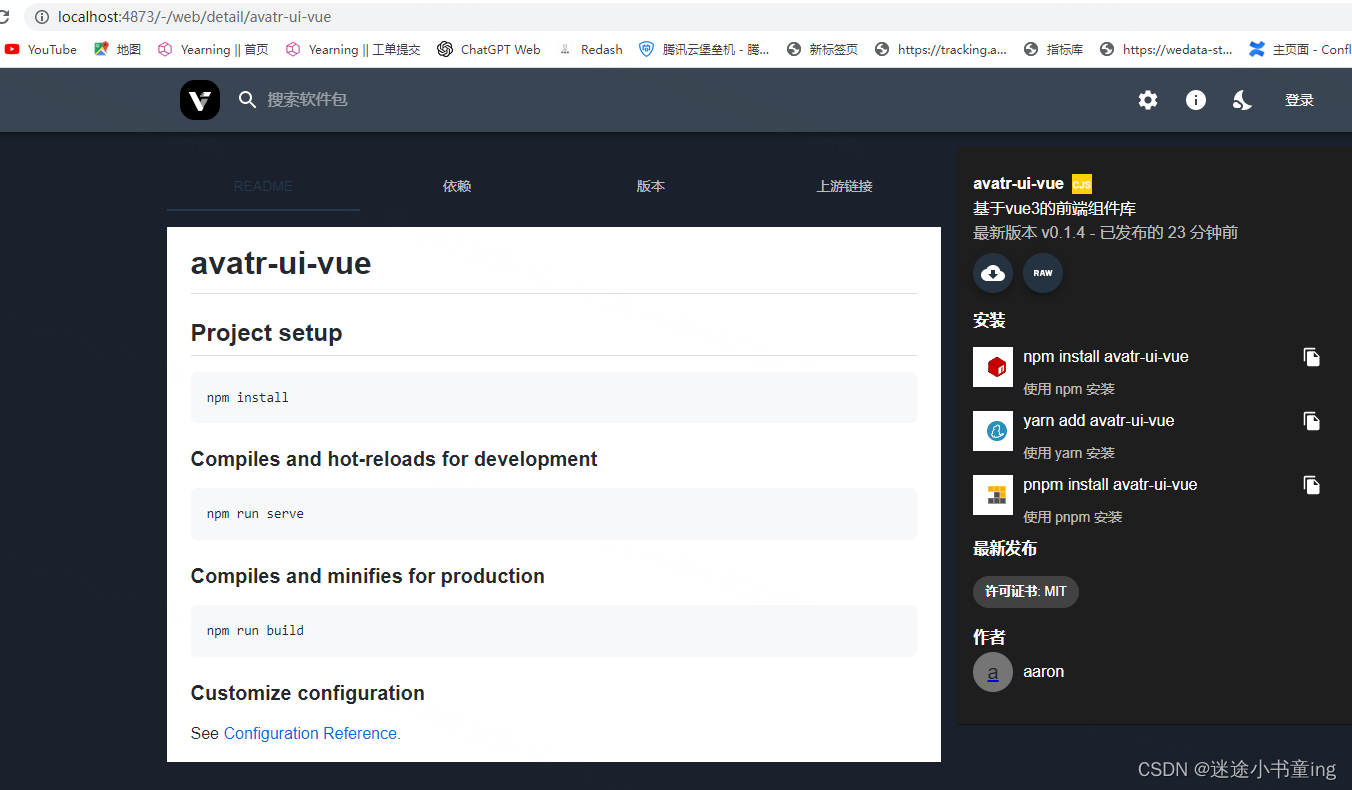The width and height of the screenshot is (1352, 790).
Task: Click the pnpm logo icon
Action: coord(993,495)
